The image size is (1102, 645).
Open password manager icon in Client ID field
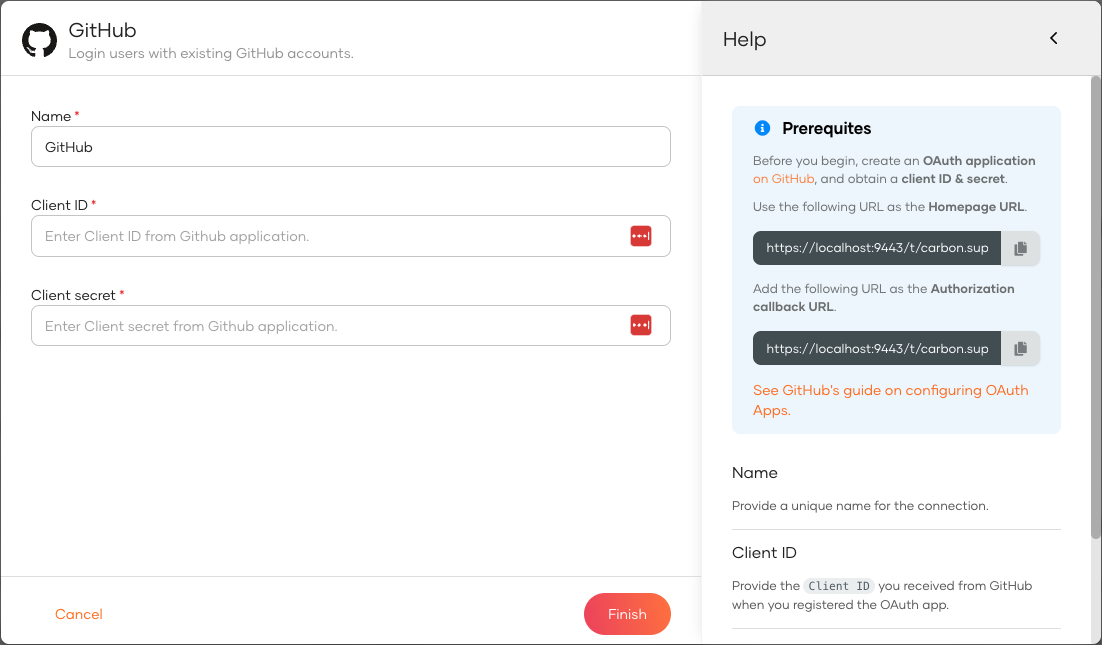coord(641,236)
